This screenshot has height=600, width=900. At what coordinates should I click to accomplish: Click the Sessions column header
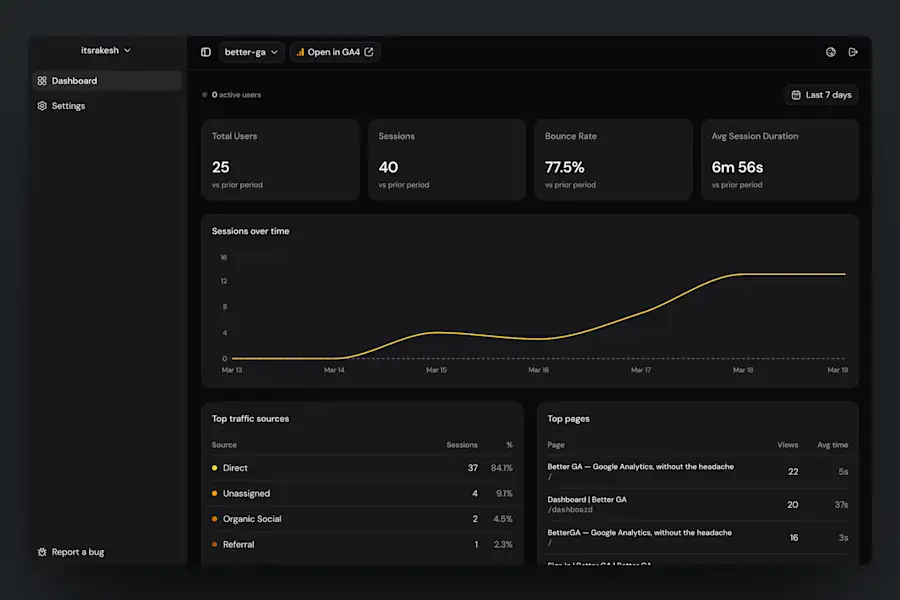tap(462, 445)
